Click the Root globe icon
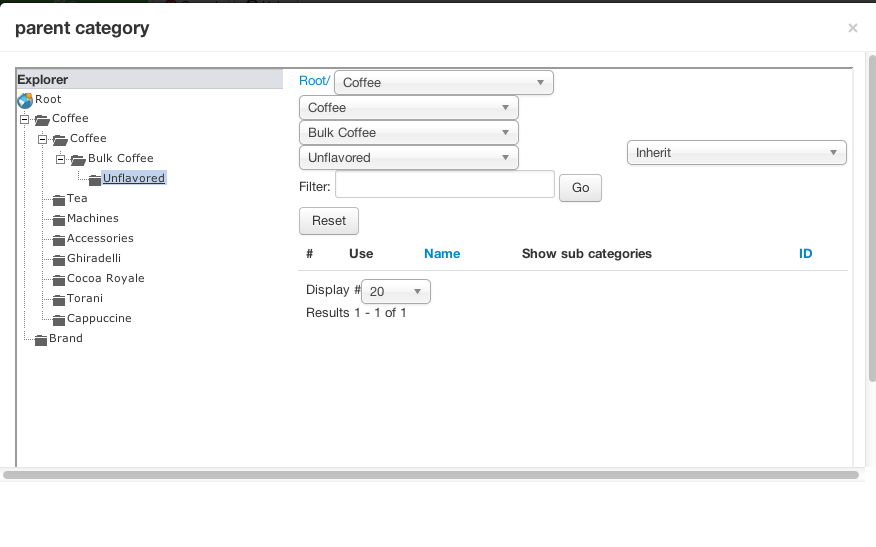 pyautogui.click(x=25, y=101)
